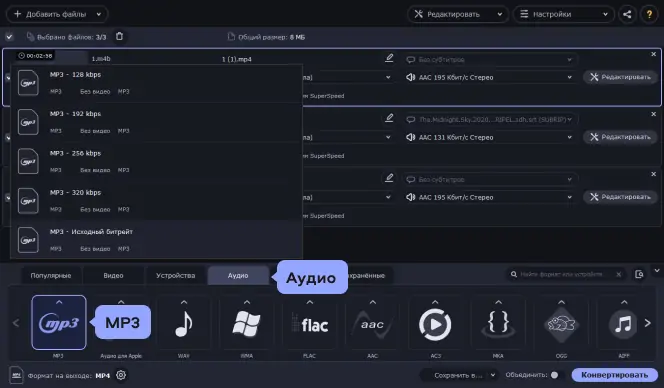Remove the first file with its X
664x388 pixels.
653,54
